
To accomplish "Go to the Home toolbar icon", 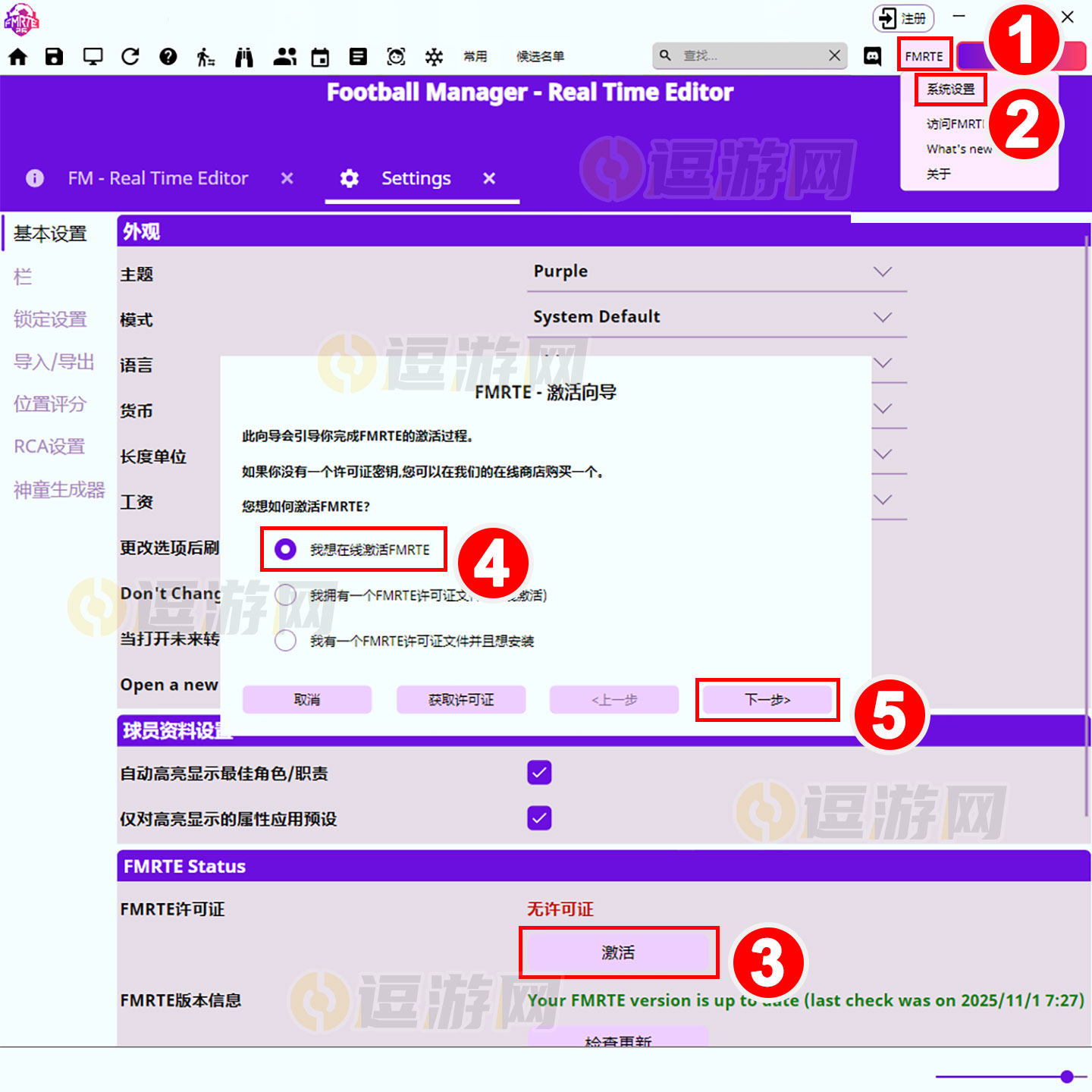I will tap(17, 57).
